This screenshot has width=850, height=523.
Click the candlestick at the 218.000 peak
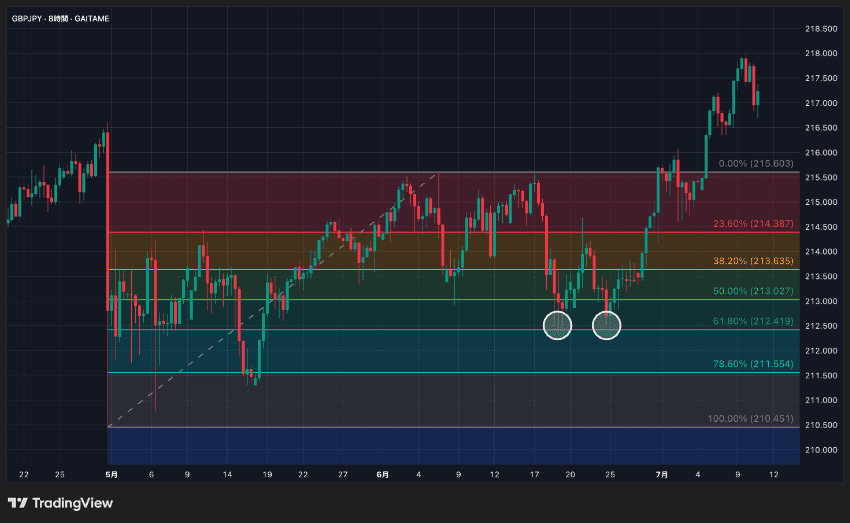[x=745, y=69]
